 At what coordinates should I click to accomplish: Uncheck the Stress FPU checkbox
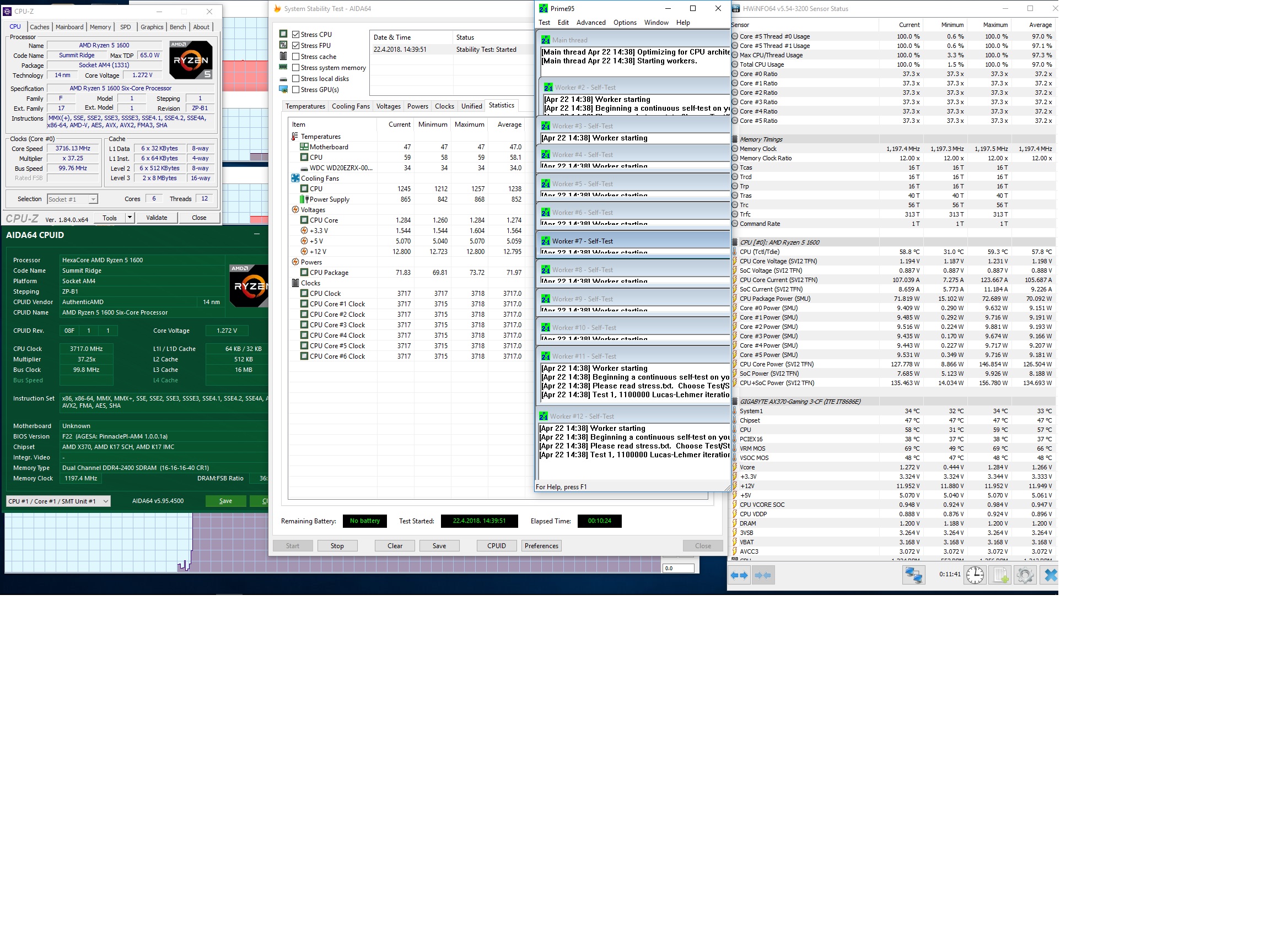(295, 46)
